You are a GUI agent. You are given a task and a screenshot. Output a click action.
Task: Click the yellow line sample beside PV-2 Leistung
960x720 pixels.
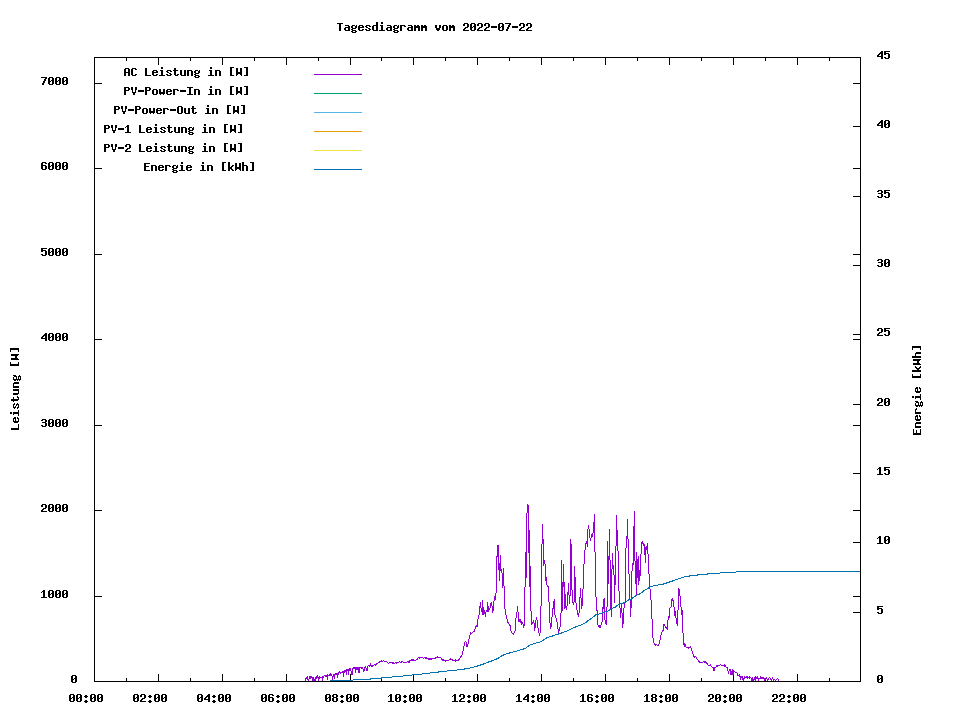tap(337, 150)
